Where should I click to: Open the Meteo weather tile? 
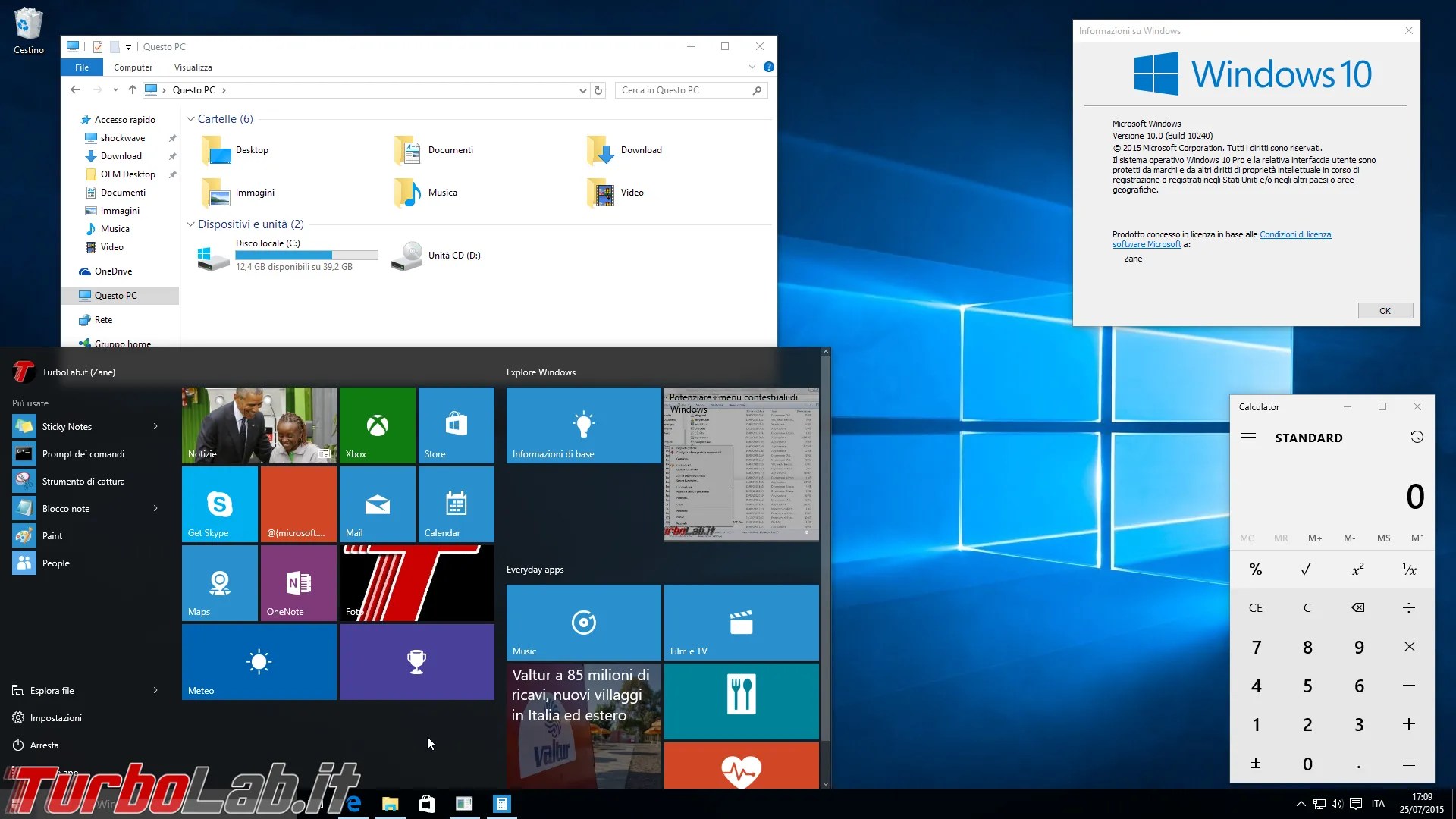[259, 661]
